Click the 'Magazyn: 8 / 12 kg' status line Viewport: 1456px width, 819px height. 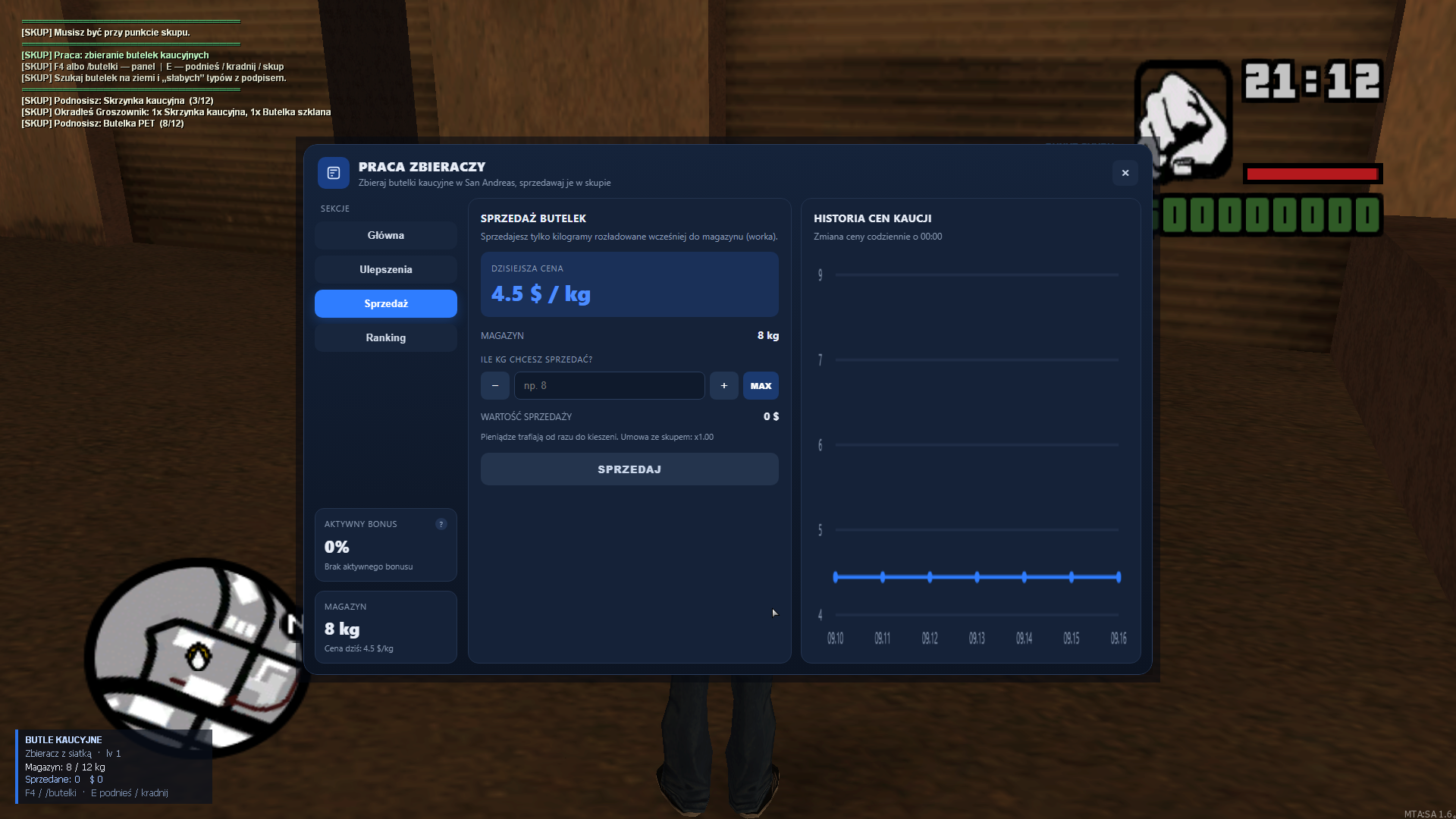[65, 767]
